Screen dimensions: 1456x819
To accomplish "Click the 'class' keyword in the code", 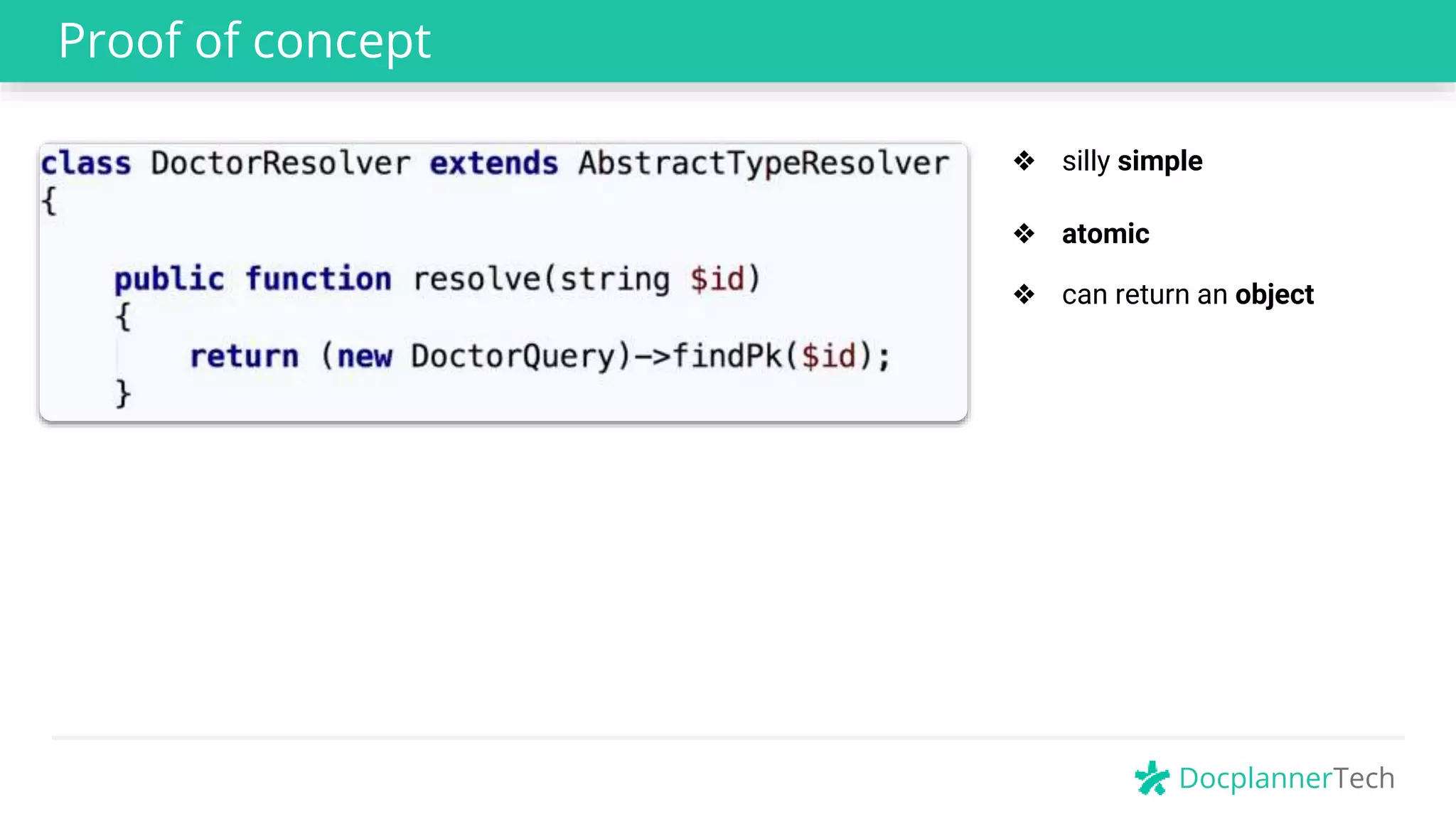I will [86, 164].
